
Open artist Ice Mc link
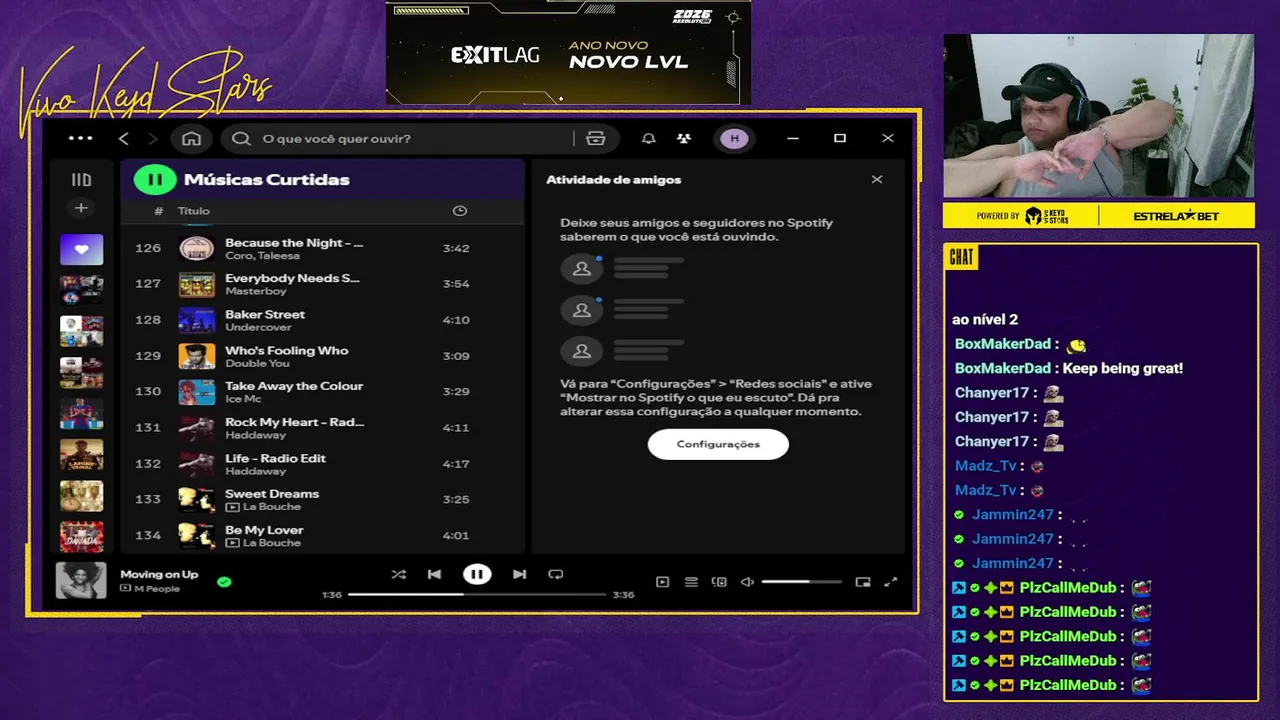click(243, 399)
